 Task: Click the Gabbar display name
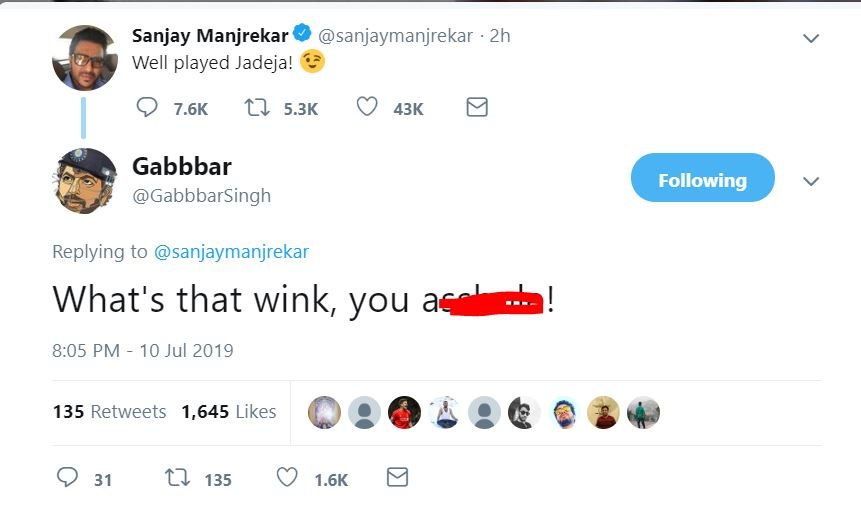[182, 166]
